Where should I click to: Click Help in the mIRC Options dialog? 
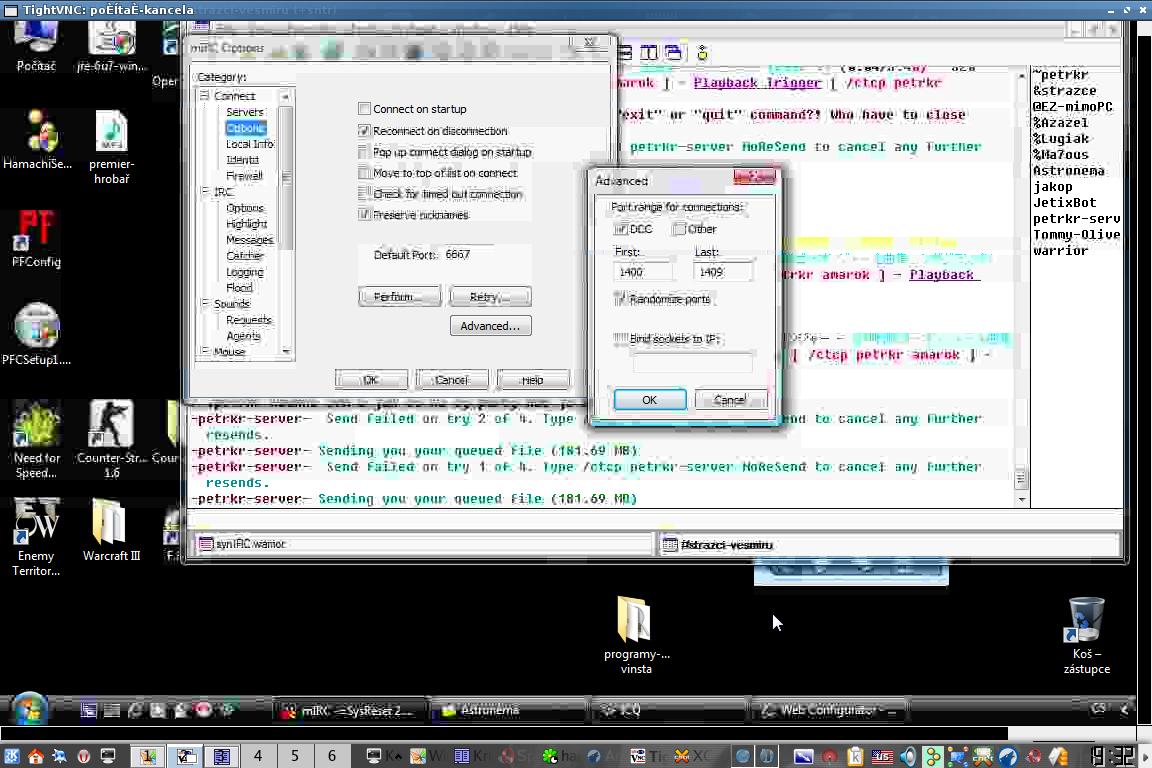533,380
